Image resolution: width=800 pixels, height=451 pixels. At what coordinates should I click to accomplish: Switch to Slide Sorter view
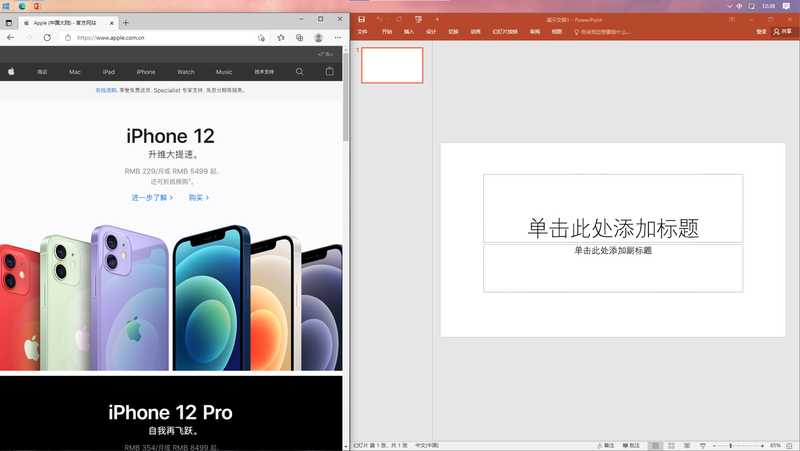pyautogui.click(x=671, y=445)
